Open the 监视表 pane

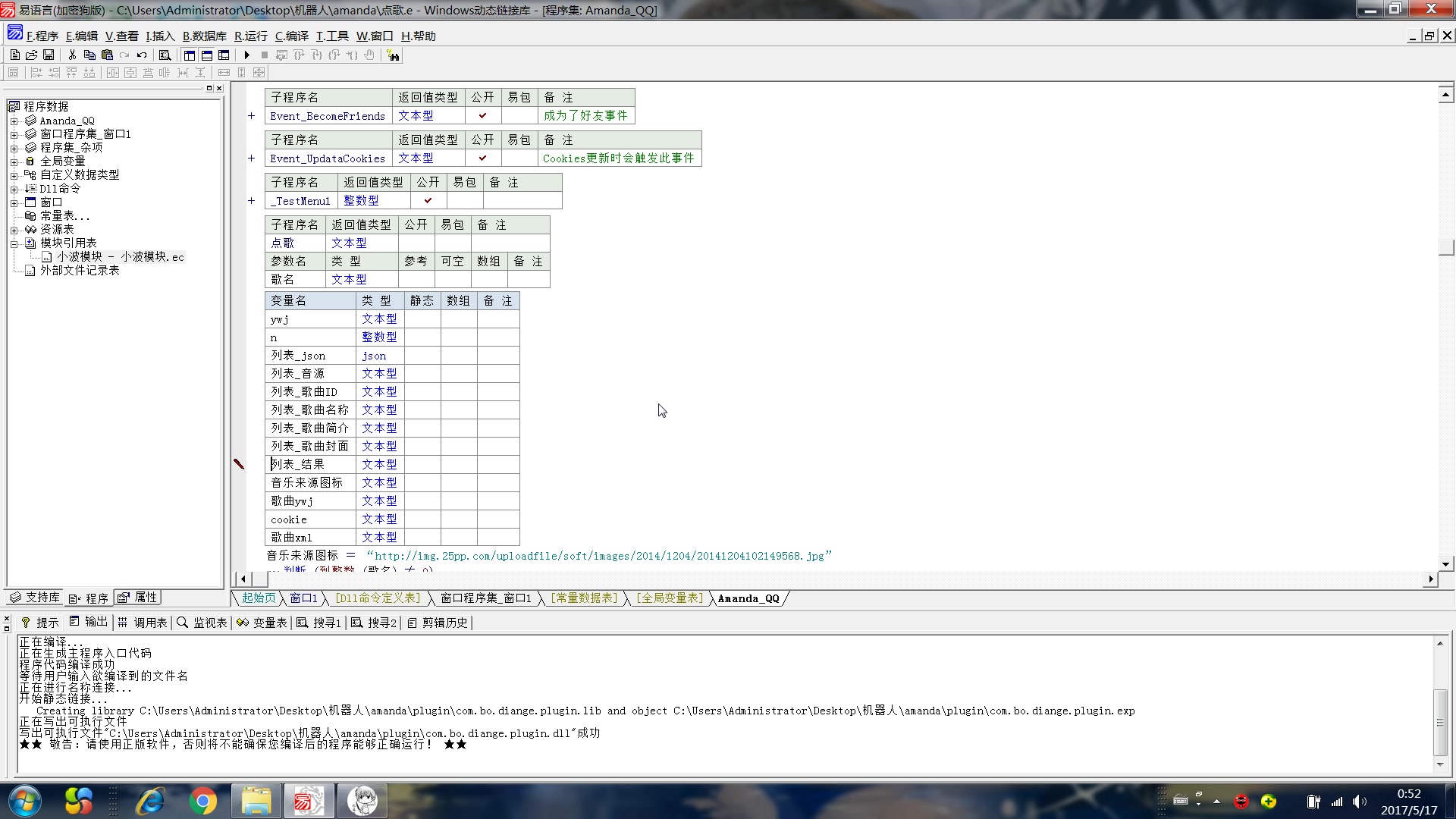[x=202, y=623]
